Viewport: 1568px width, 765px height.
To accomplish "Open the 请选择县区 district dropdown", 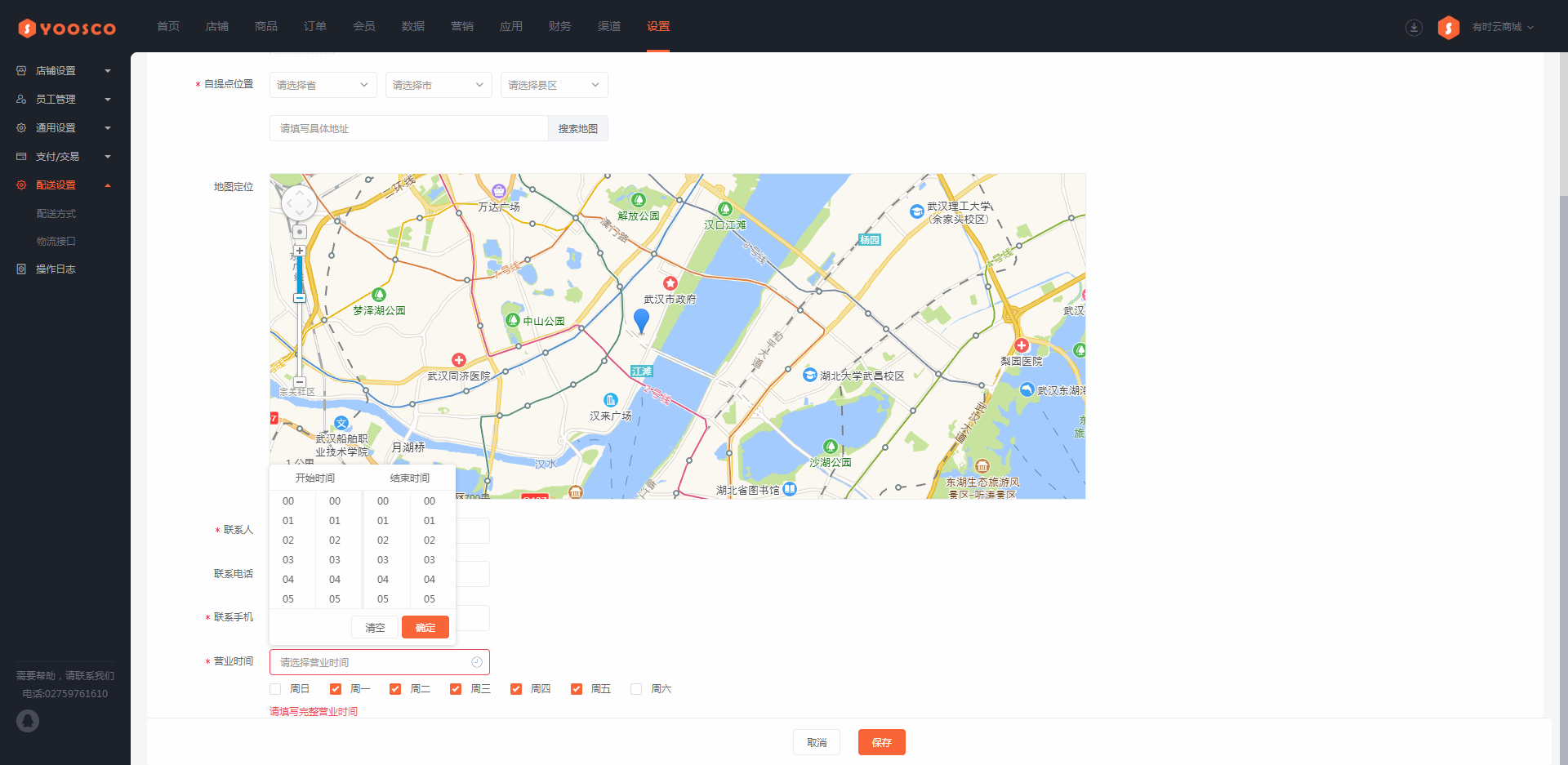I will click(555, 85).
